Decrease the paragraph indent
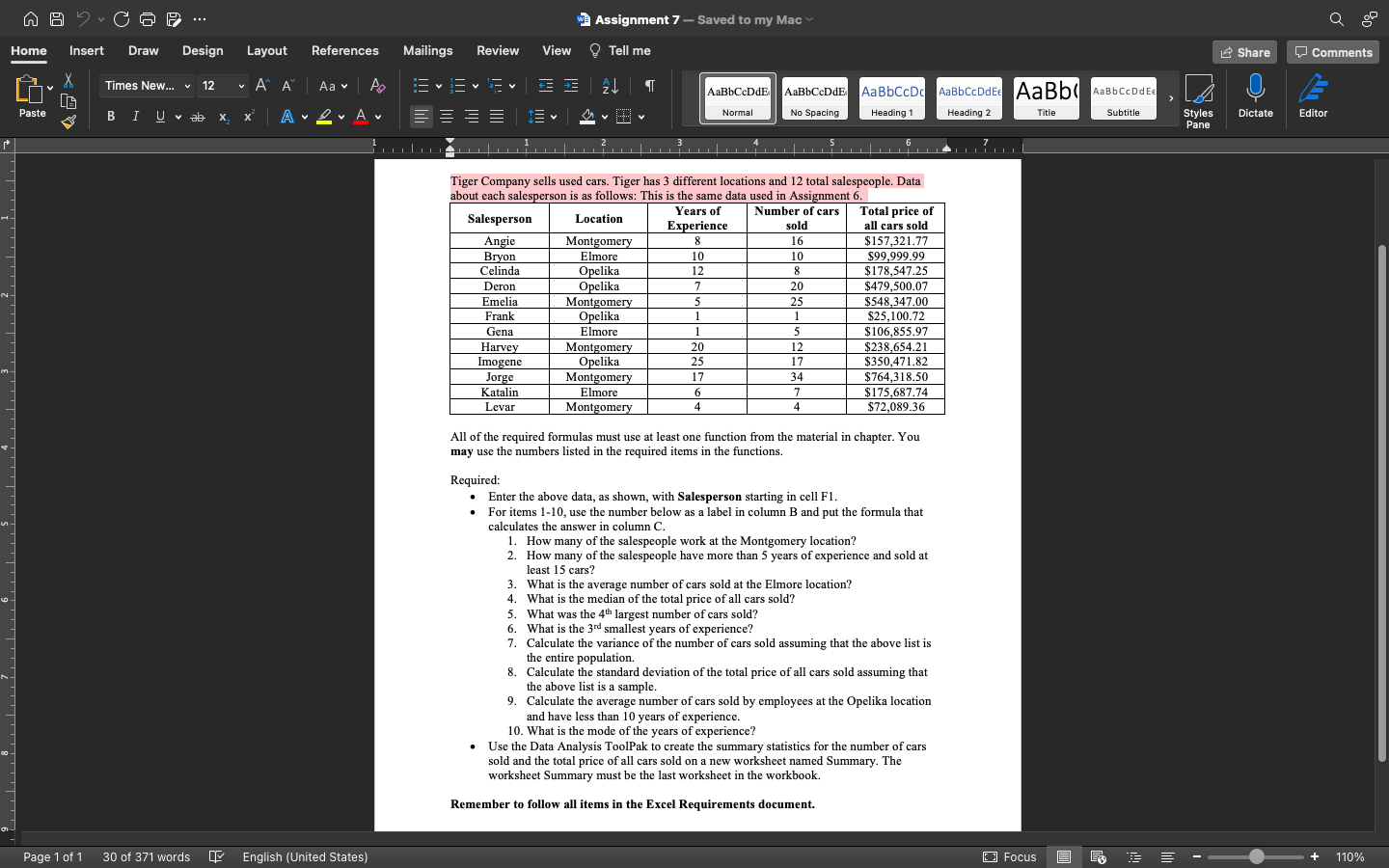Viewport: 1389px width, 868px height. (546, 86)
